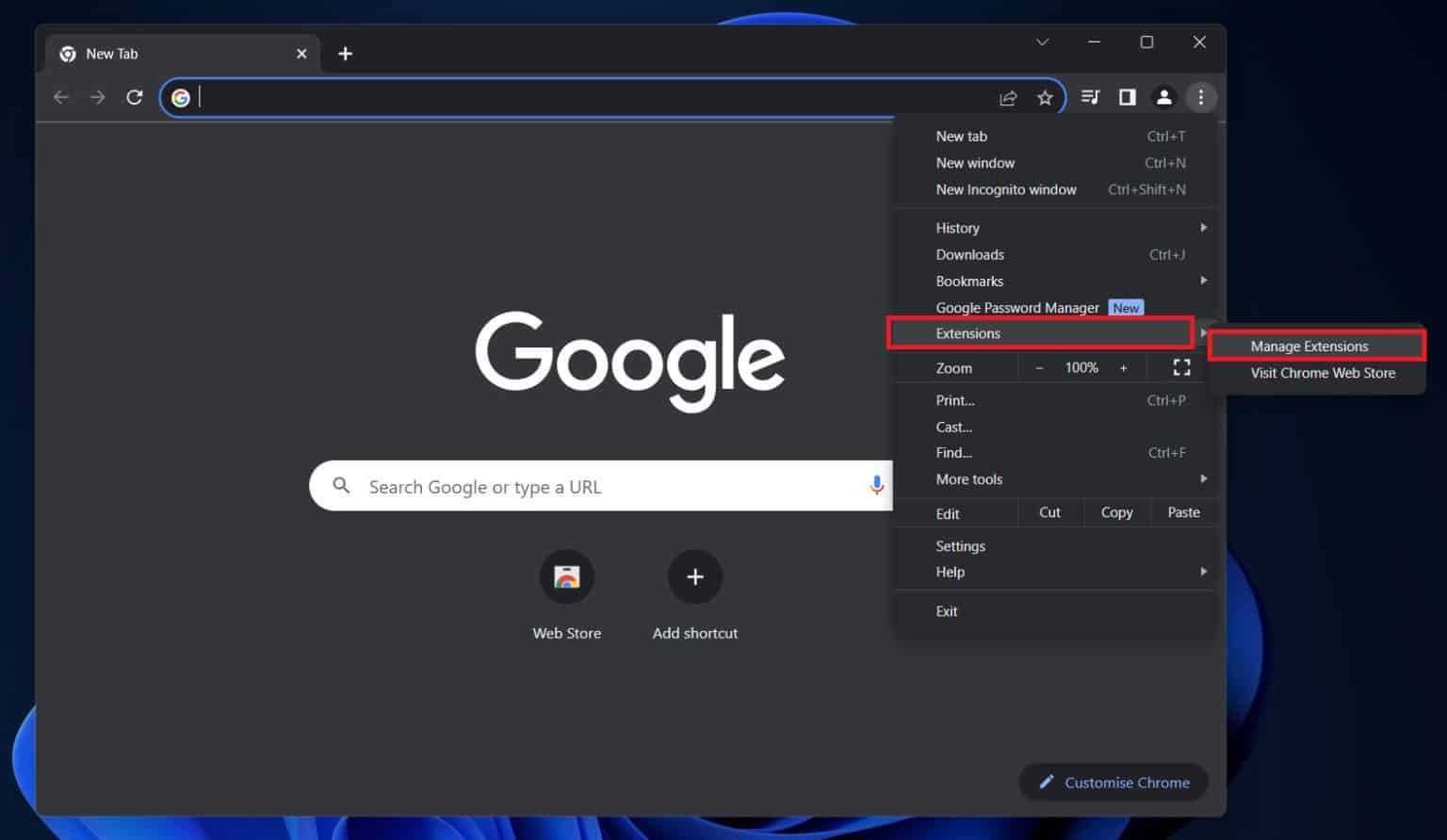Increase zoom with the plus button
Viewport: 1447px width, 840px height.
point(1123,368)
